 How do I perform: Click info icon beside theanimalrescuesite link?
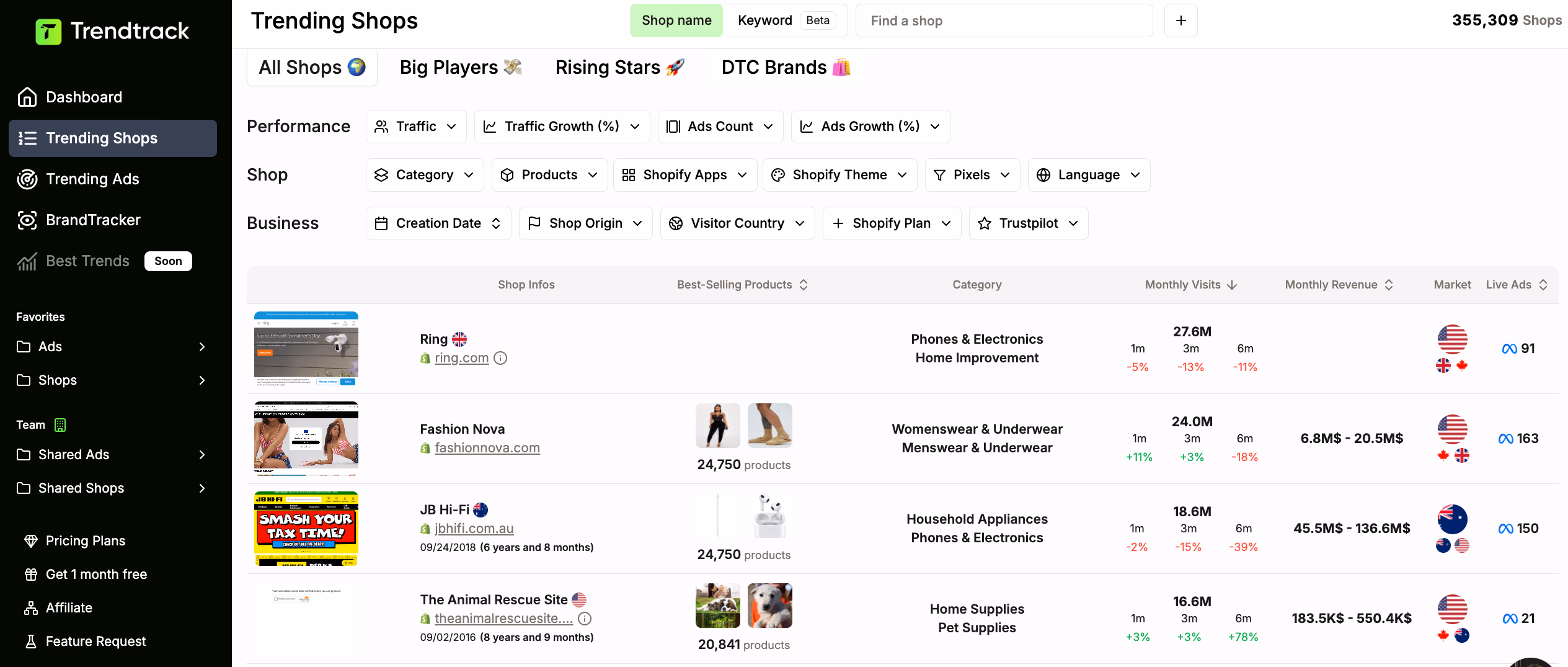[585, 619]
